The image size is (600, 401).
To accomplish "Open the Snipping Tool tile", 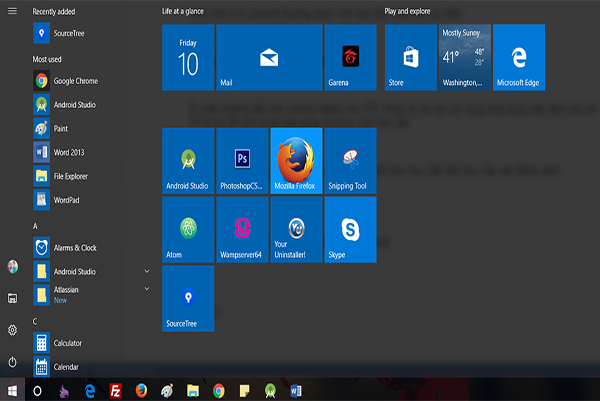I will click(x=350, y=161).
